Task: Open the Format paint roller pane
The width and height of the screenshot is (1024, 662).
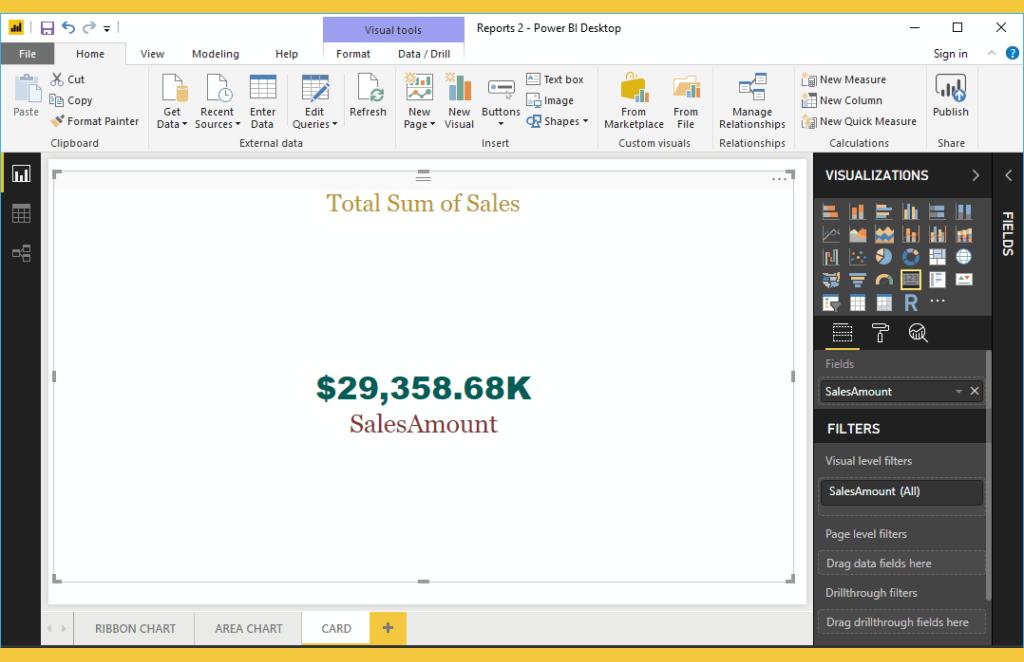Action: click(x=880, y=333)
